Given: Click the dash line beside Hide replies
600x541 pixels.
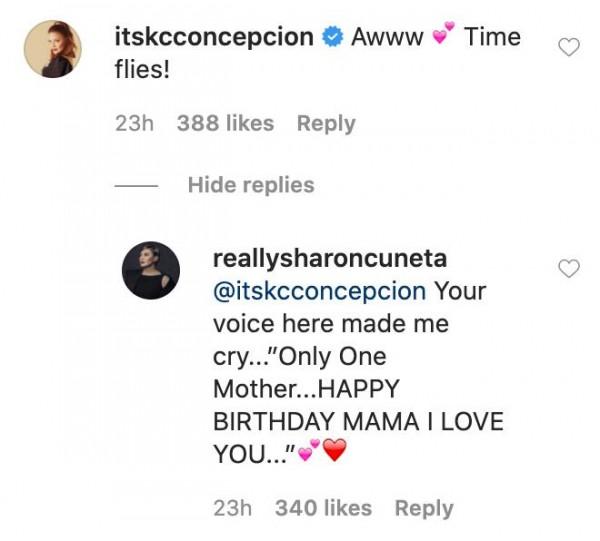Looking at the screenshot, I should 136,186.
